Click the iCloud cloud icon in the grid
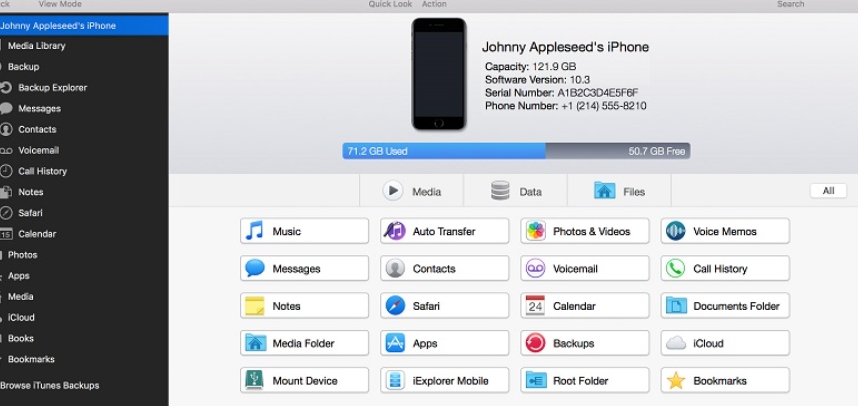 (676, 344)
